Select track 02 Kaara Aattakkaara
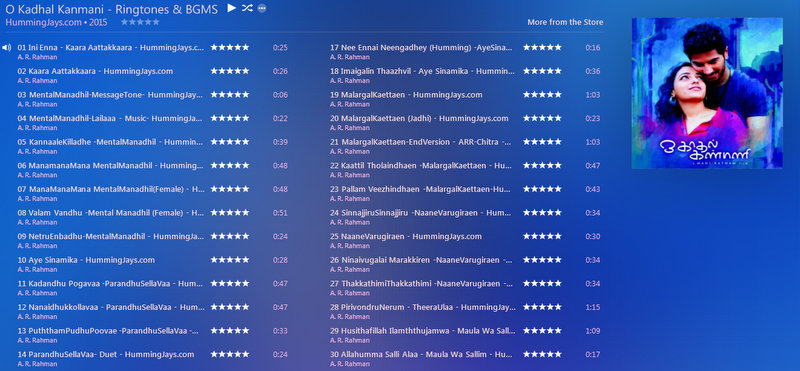Image resolution: width=800 pixels, height=371 pixels. pyautogui.click(x=95, y=71)
